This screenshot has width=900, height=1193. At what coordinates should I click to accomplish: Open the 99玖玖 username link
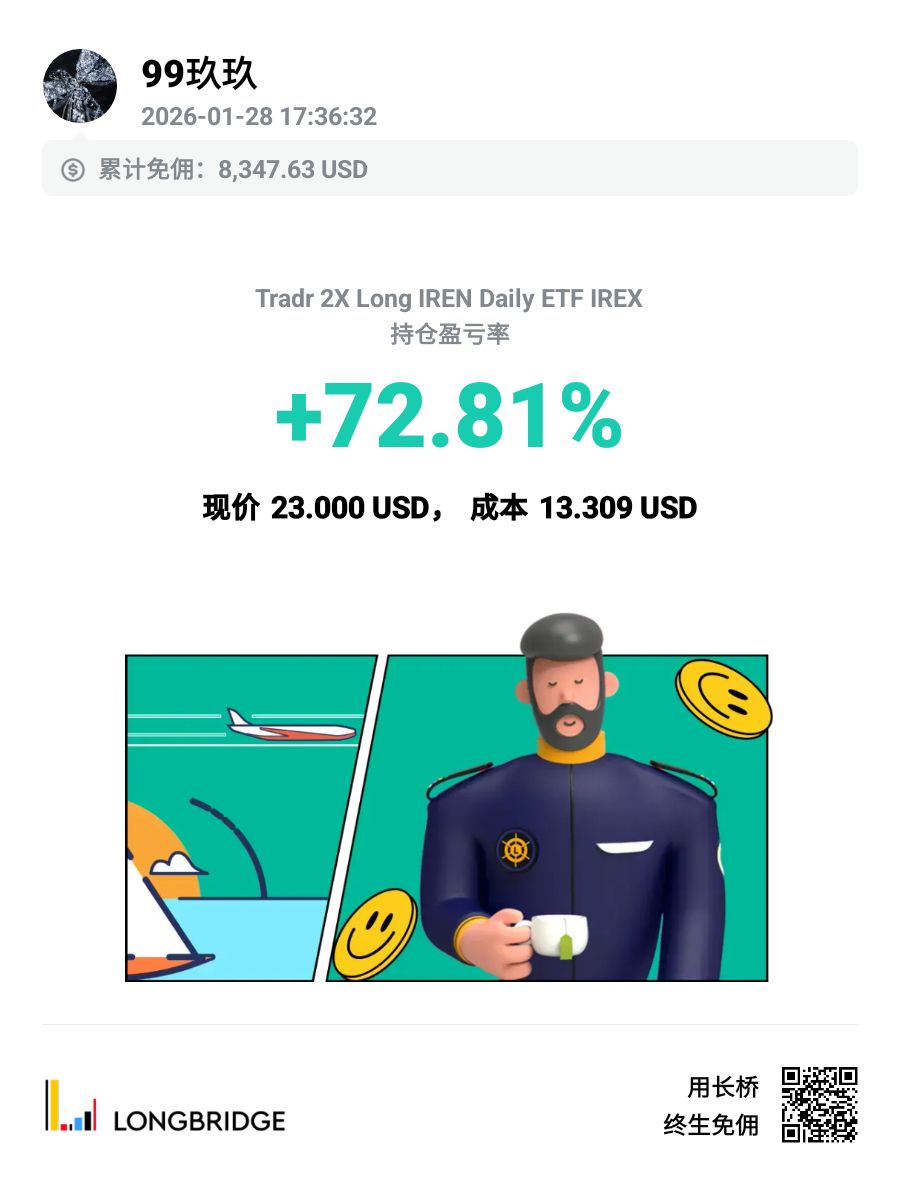coord(199,74)
